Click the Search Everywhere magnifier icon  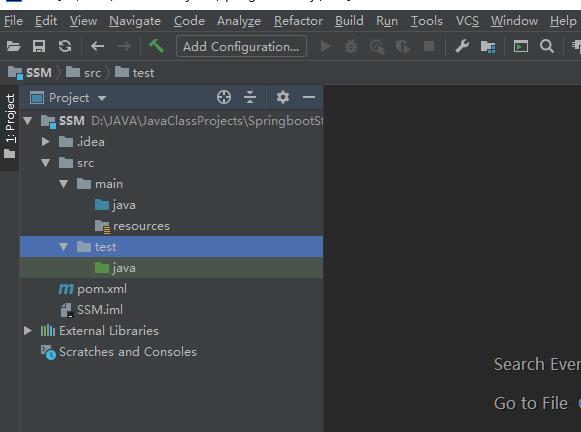point(547,47)
